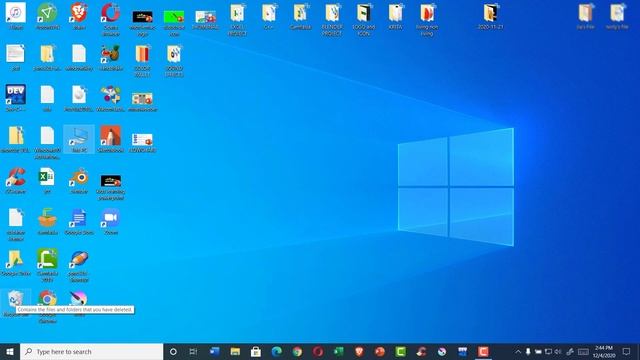Open the taskbar volume control
This screenshot has height=360, width=640.
click(558, 351)
